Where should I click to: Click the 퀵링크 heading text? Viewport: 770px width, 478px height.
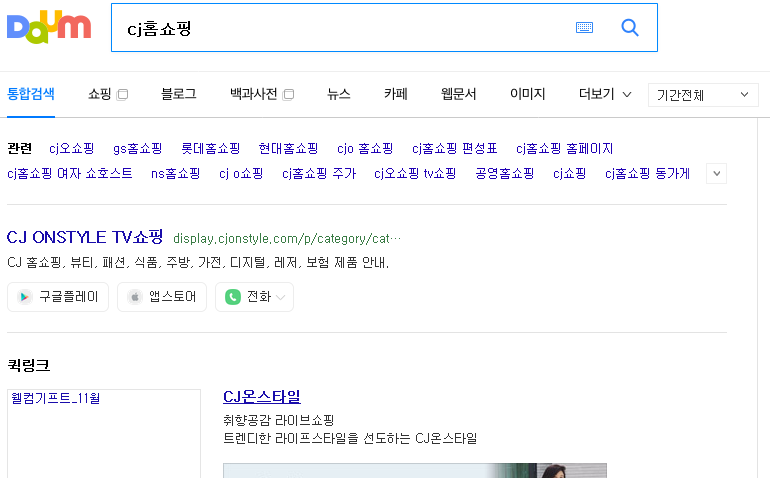click(28, 365)
